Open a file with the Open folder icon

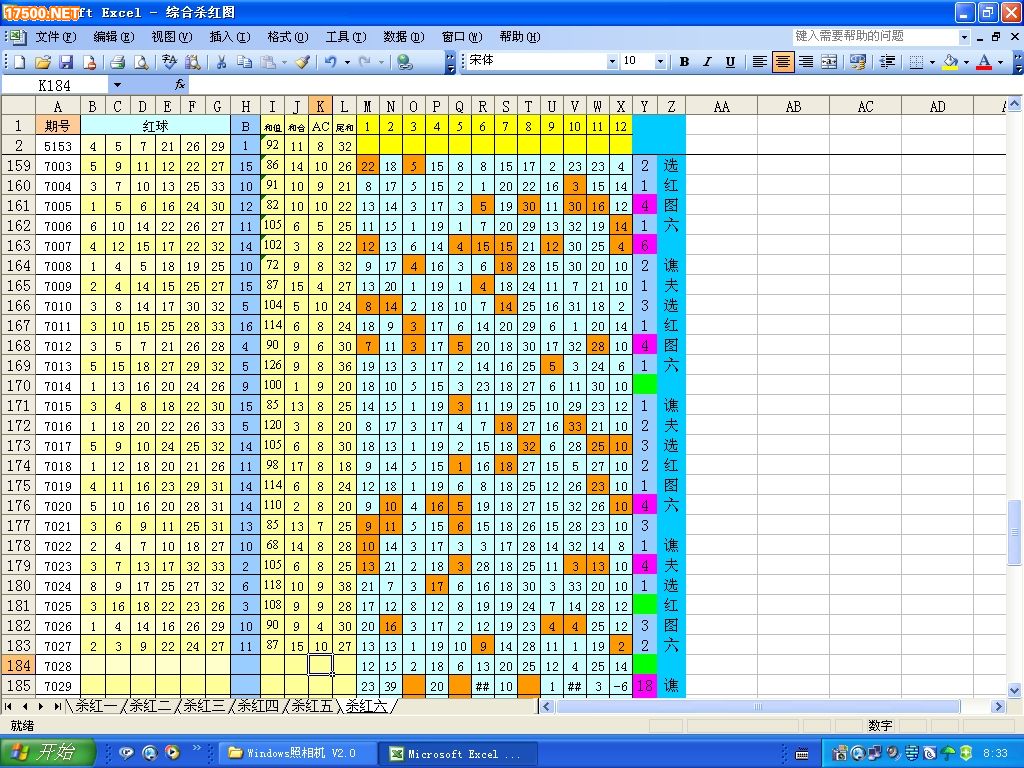click(x=43, y=62)
